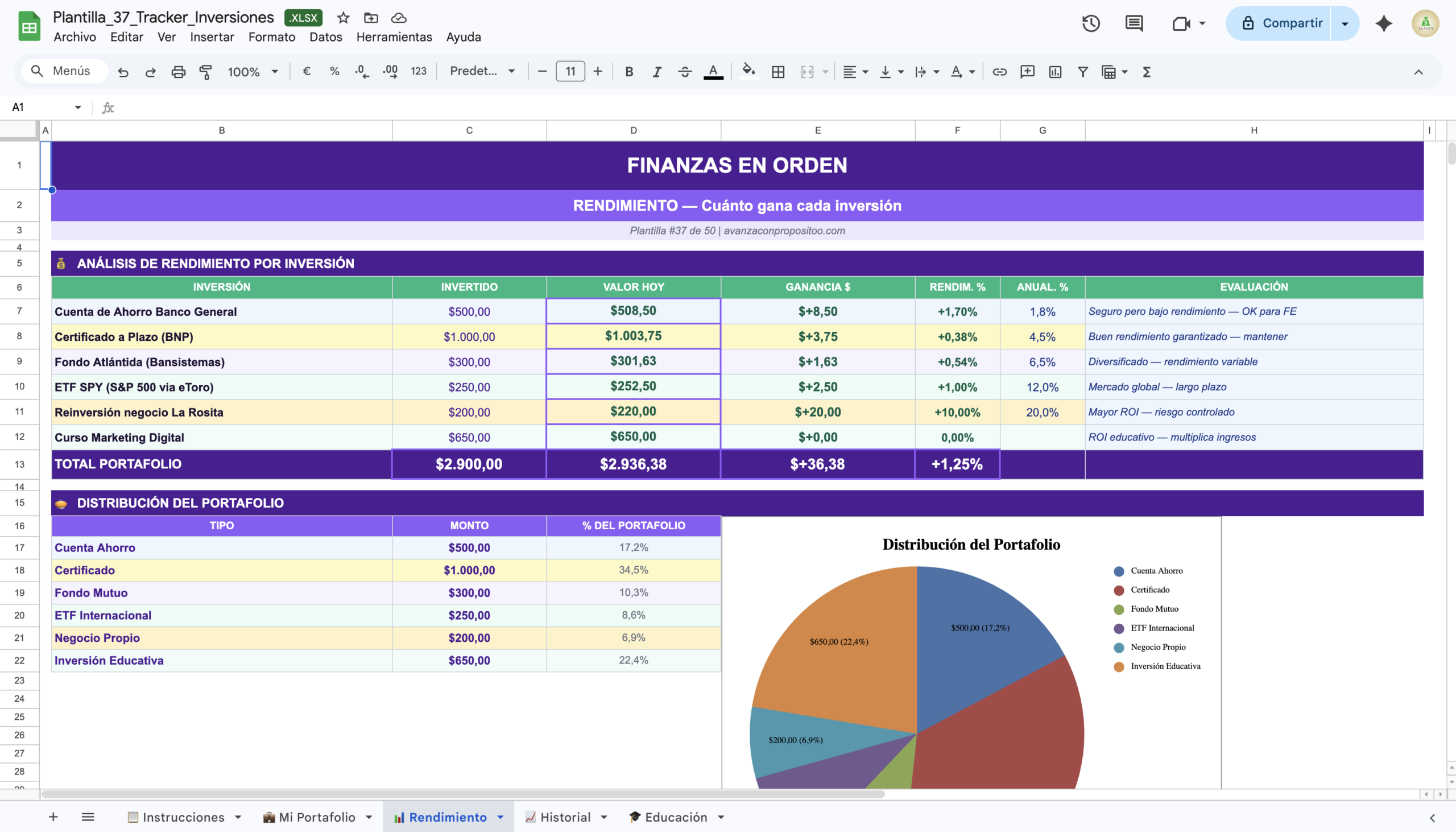This screenshot has height=832, width=1456.
Task: Click add new sheet plus button
Action: pos(53,817)
